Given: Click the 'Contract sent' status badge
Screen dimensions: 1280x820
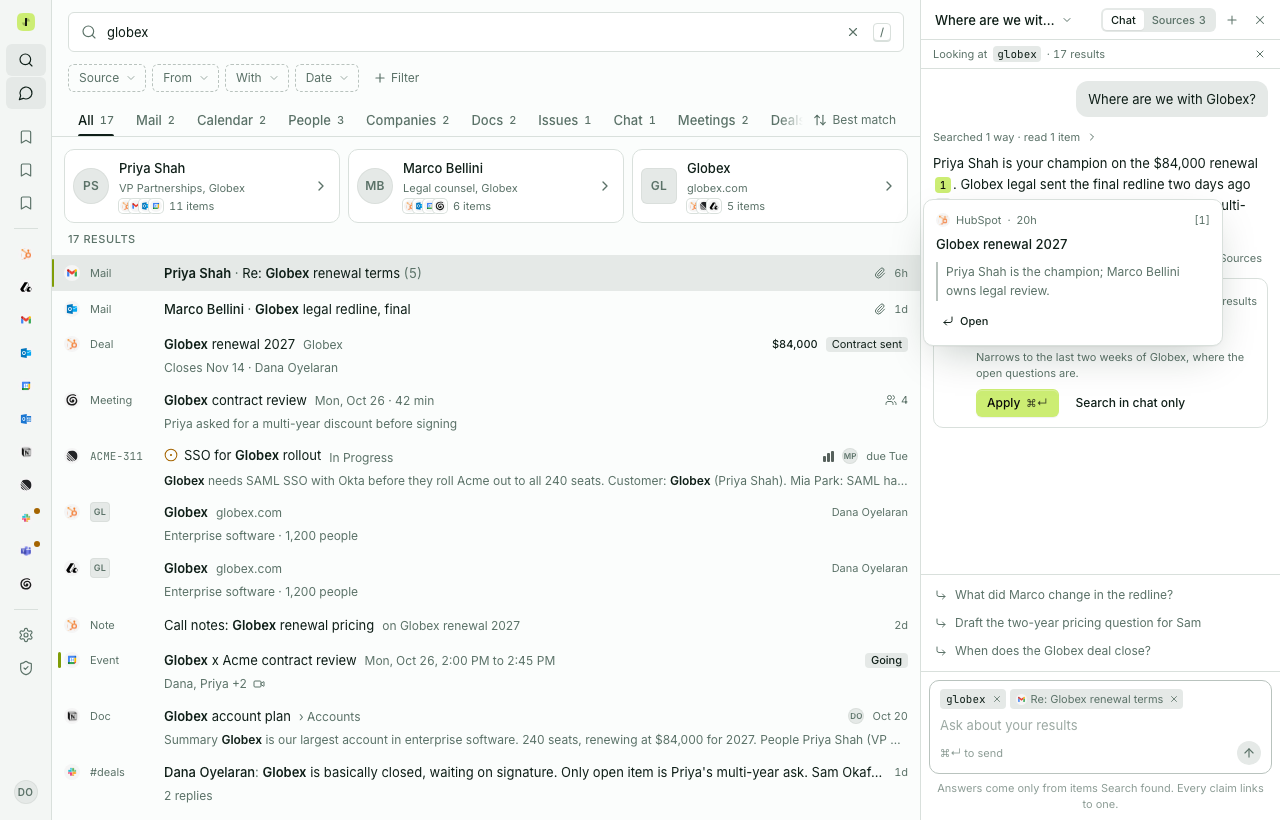Looking at the screenshot, I should [867, 344].
